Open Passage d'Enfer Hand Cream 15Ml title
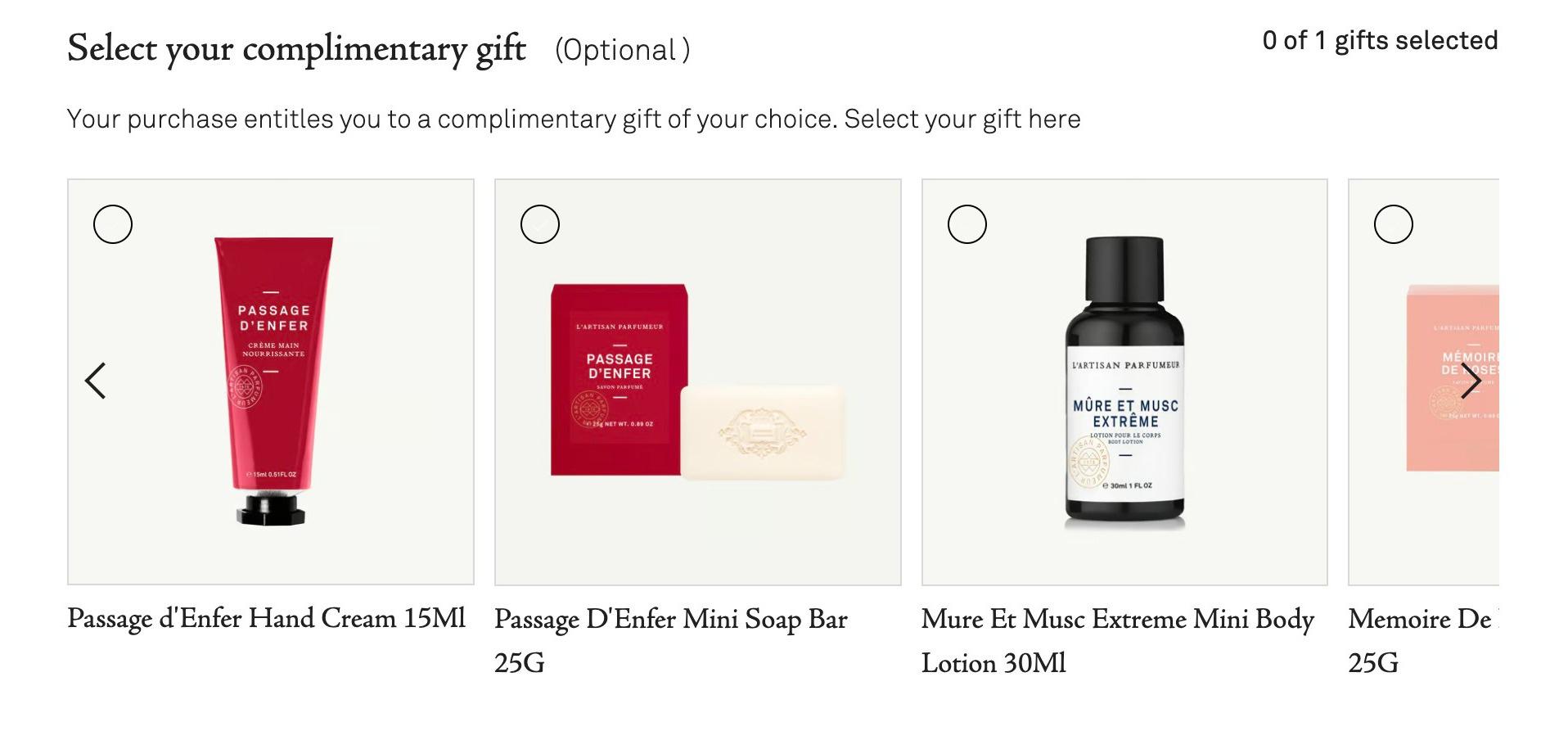 pyautogui.click(x=266, y=618)
